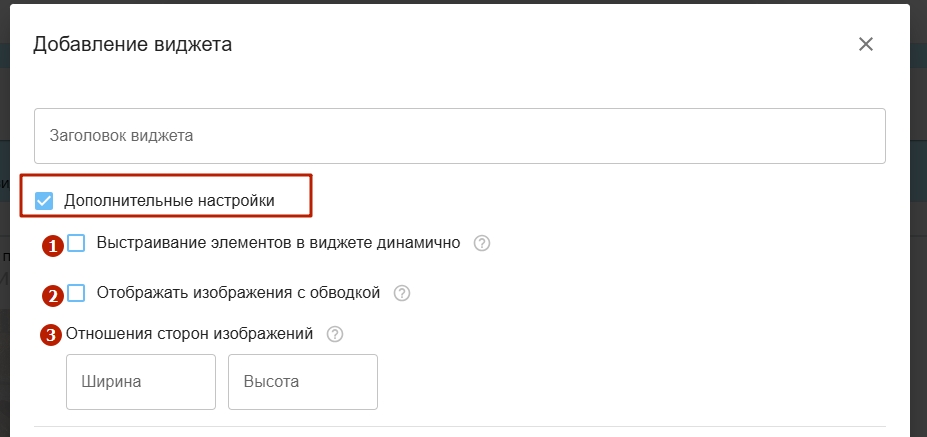Close the Добавление виджета dialog
Viewport: 927px width, 437px height.
click(x=866, y=44)
